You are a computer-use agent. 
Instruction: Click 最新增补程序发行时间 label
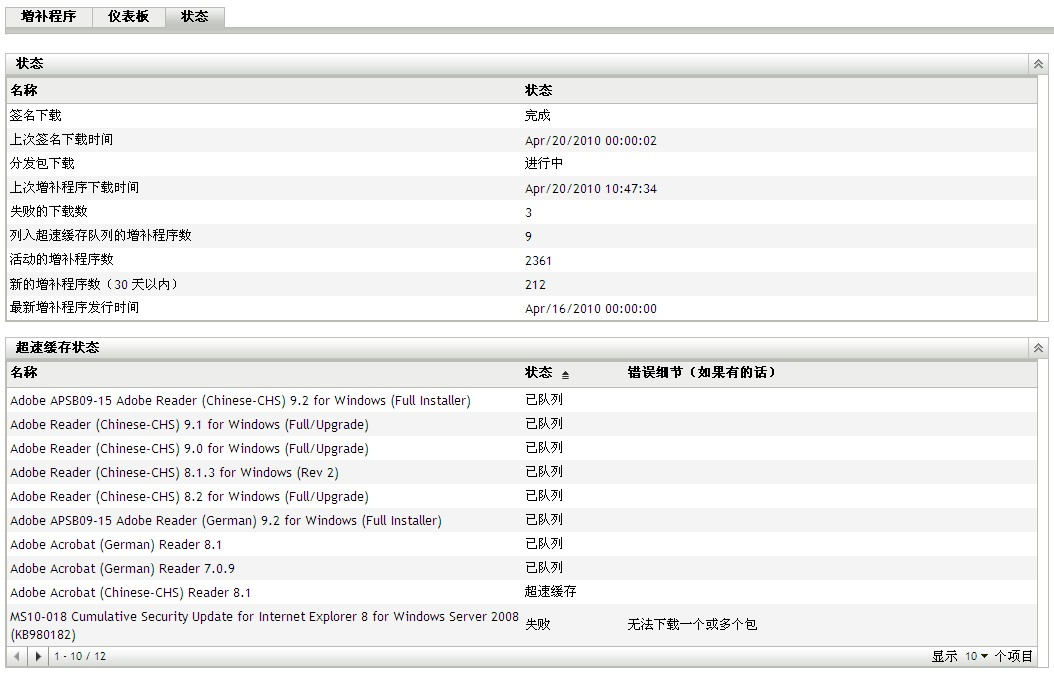74,308
